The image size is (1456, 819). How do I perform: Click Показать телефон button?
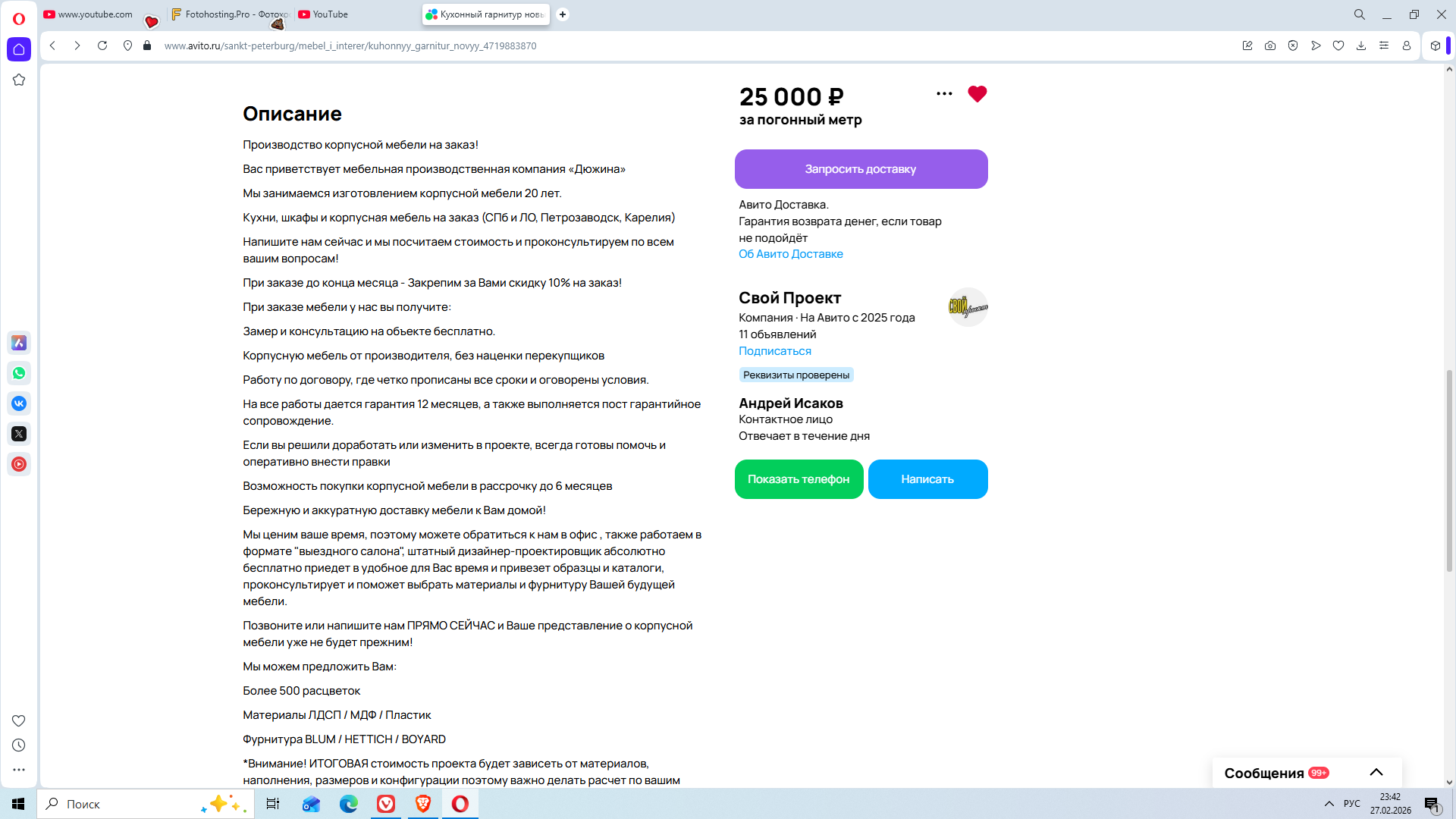point(799,479)
